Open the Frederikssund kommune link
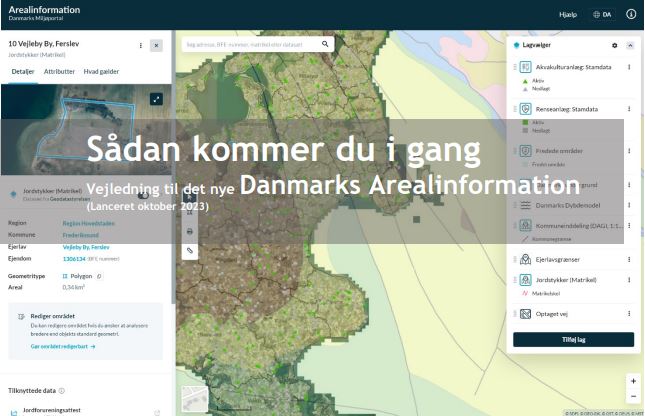 pos(81,235)
